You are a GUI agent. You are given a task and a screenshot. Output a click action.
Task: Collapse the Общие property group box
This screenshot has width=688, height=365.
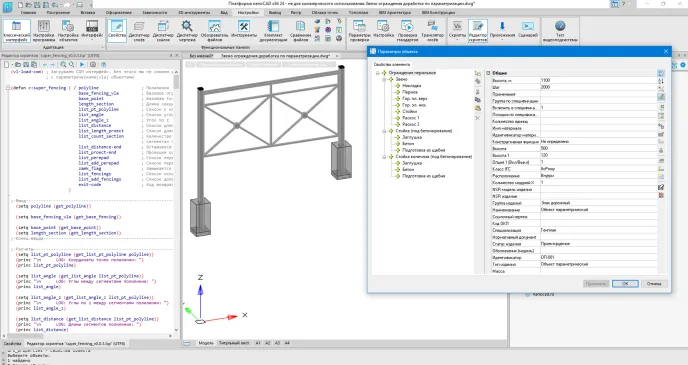[x=488, y=73]
